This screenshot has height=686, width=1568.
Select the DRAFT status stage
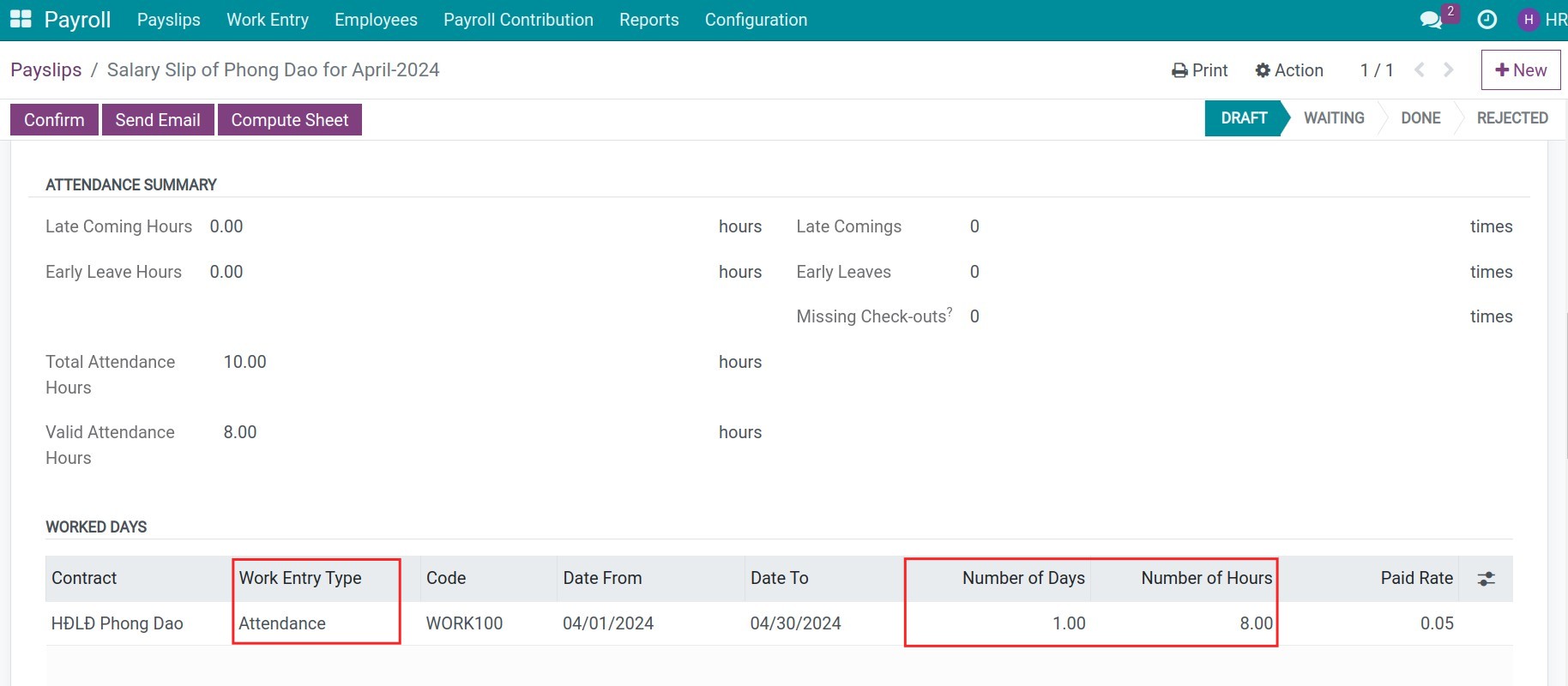pos(1244,118)
